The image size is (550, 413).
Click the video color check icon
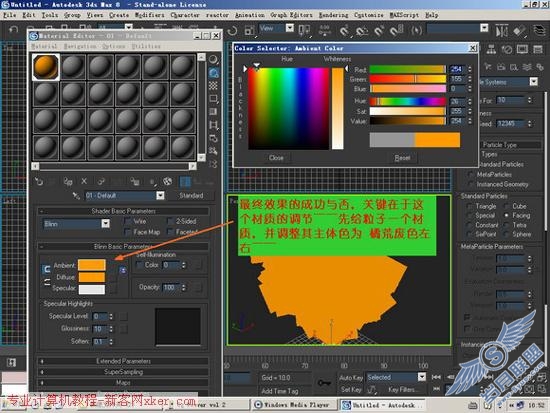click(x=213, y=112)
